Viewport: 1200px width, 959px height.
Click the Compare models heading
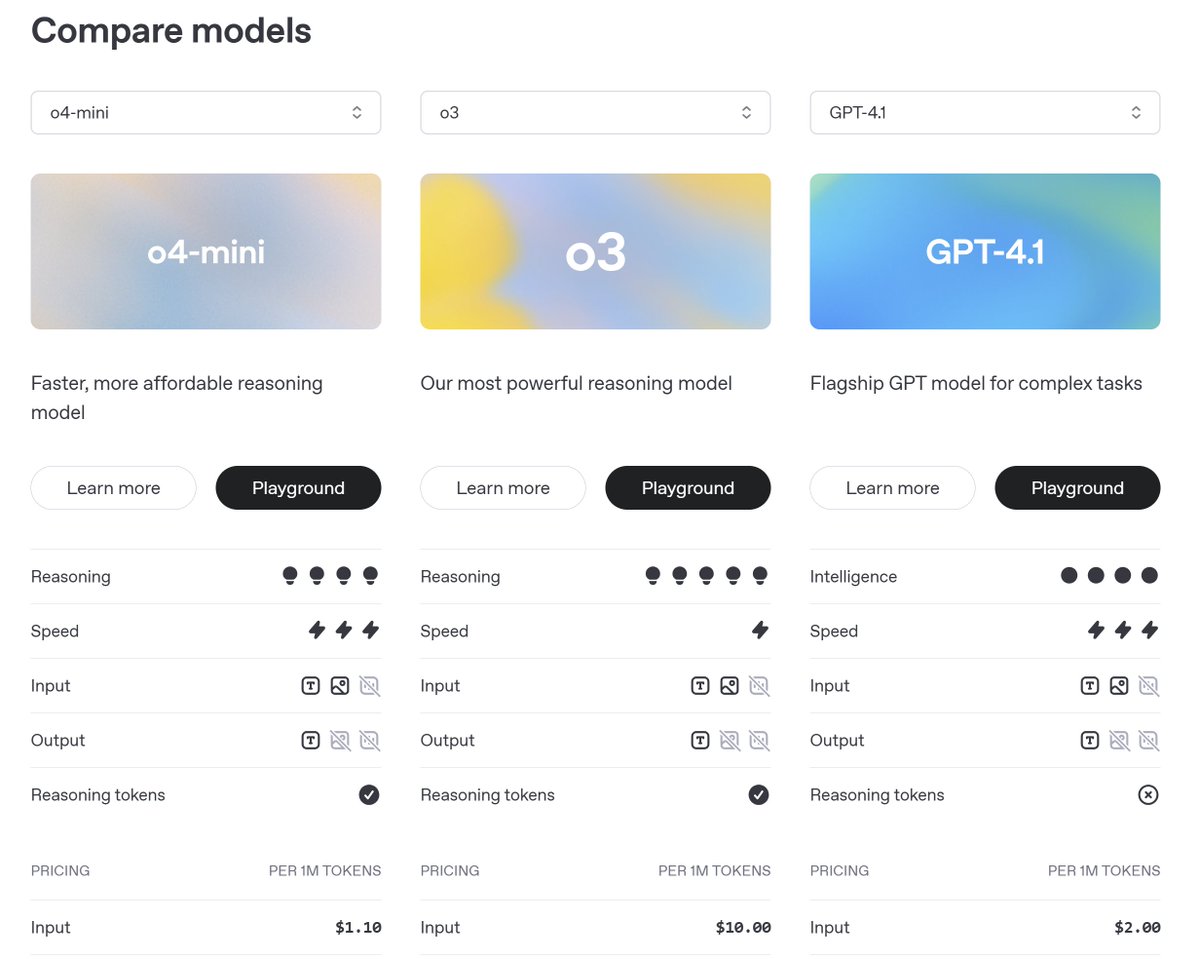[171, 30]
